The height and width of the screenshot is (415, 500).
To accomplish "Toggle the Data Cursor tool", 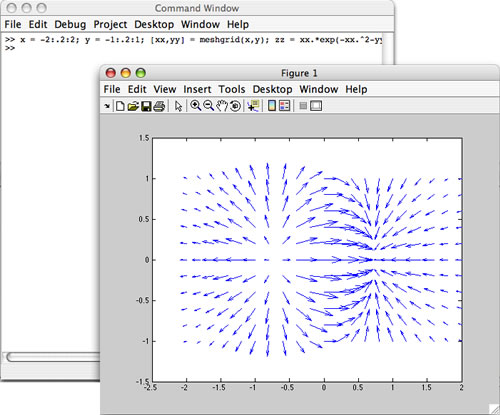I will pos(253,106).
